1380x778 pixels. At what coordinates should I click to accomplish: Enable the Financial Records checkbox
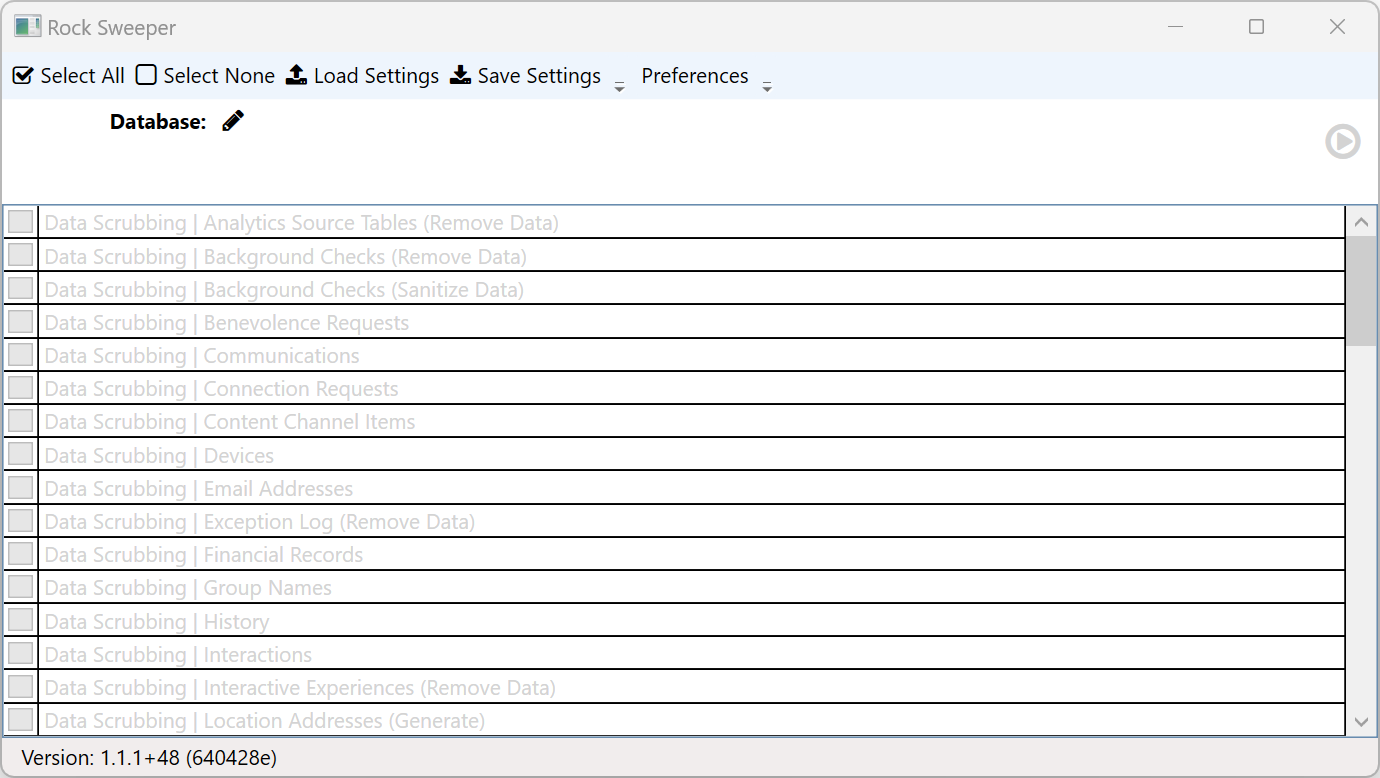pyautogui.click(x=21, y=554)
